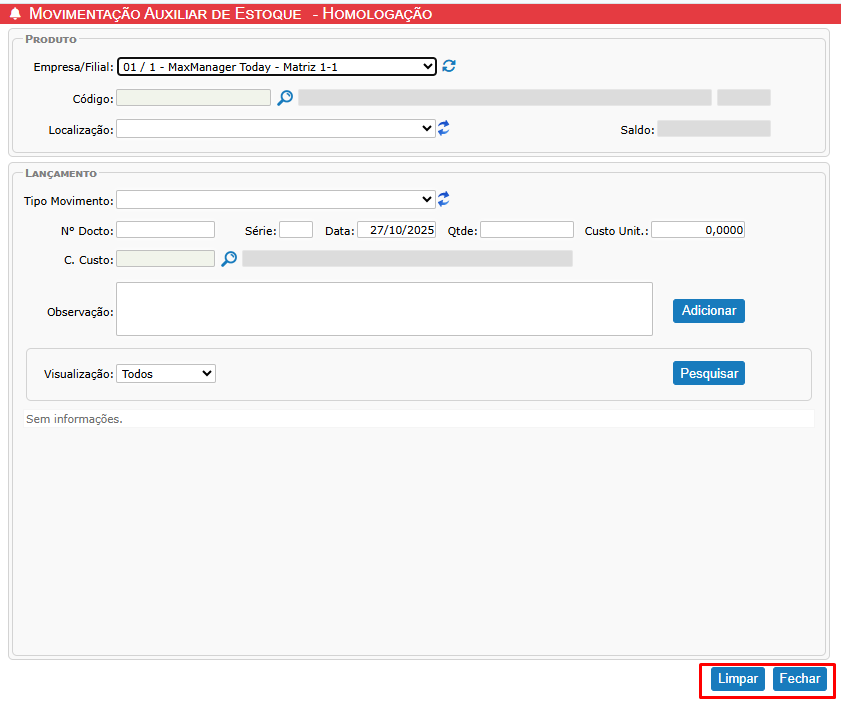The width and height of the screenshot is (841, 706).
Task: Click the Nº Docto field
Action: point(166,230)
